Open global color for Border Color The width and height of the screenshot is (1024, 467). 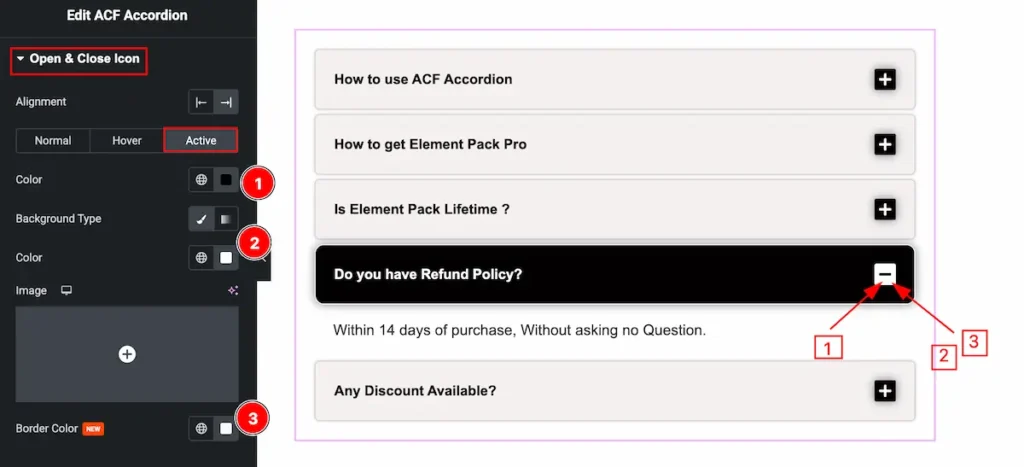(201, 428)
